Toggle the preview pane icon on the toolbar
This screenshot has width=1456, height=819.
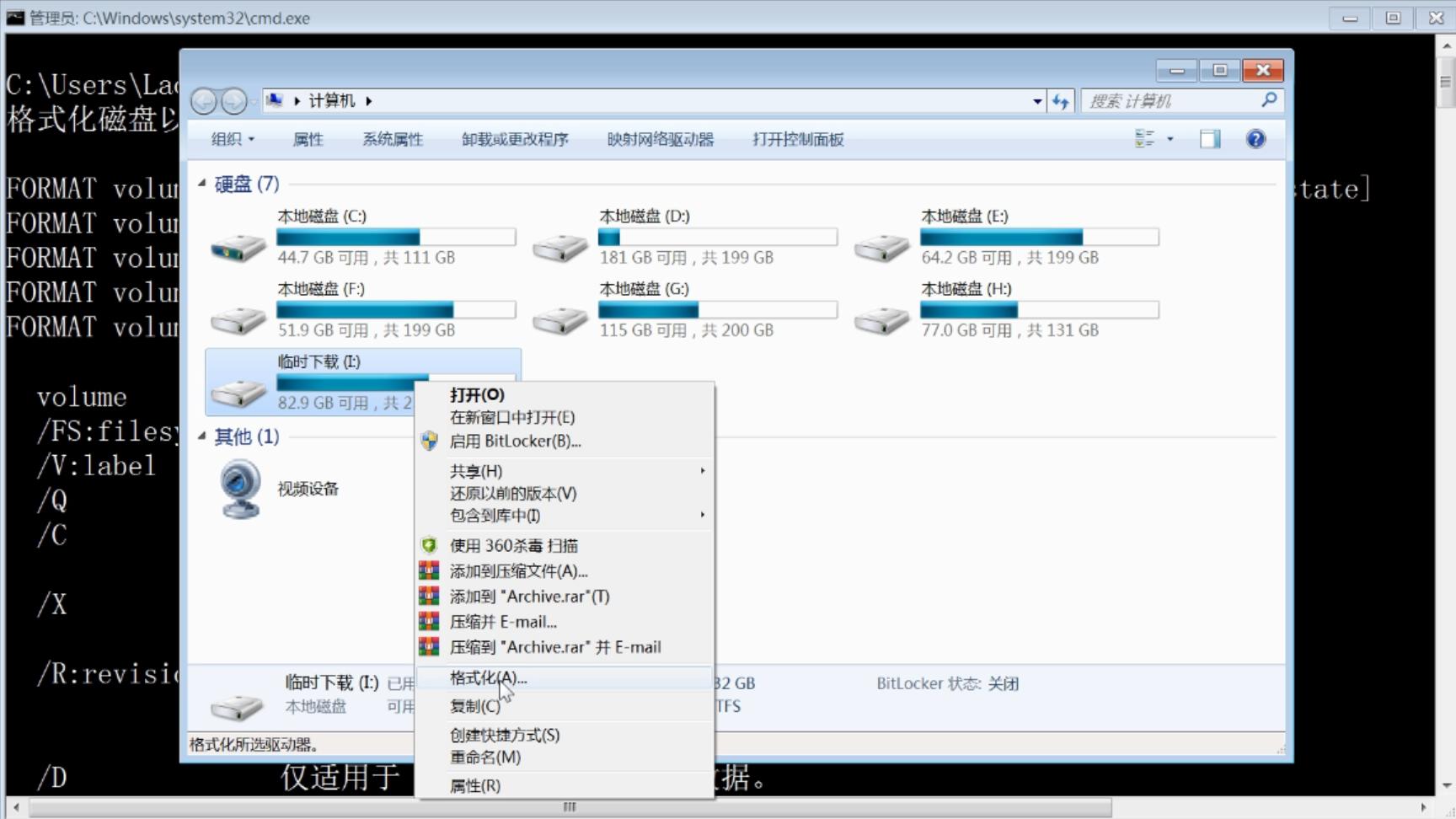click(x=1209, y=139)
